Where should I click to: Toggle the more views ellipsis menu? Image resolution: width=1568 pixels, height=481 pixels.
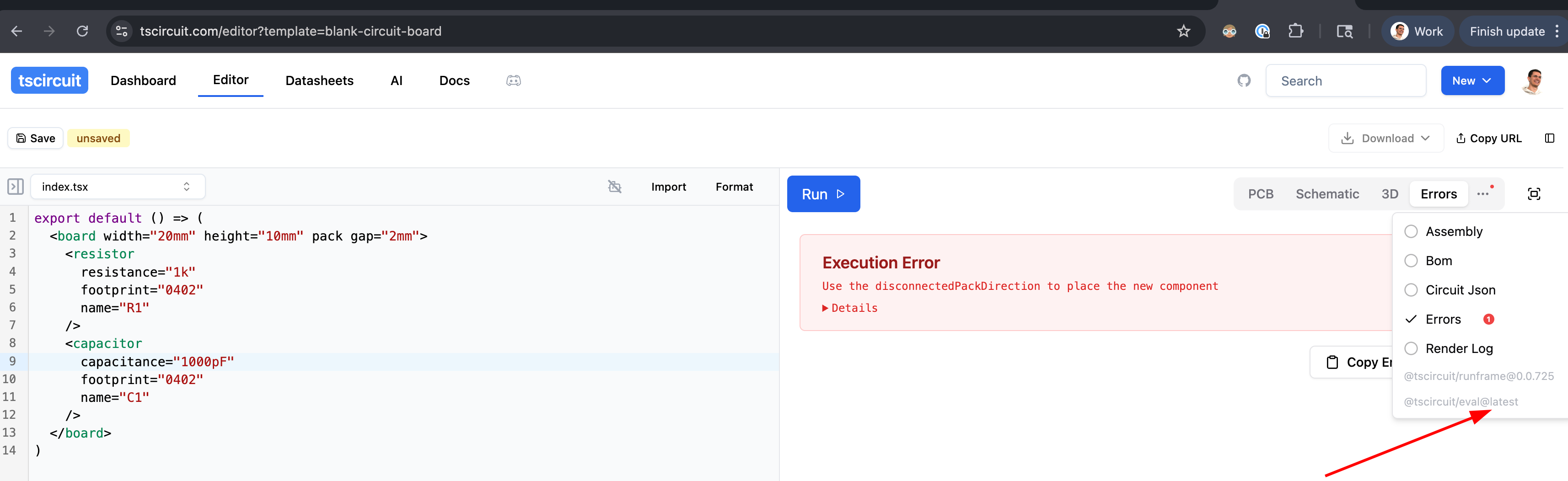click(x=1483, y=194)
